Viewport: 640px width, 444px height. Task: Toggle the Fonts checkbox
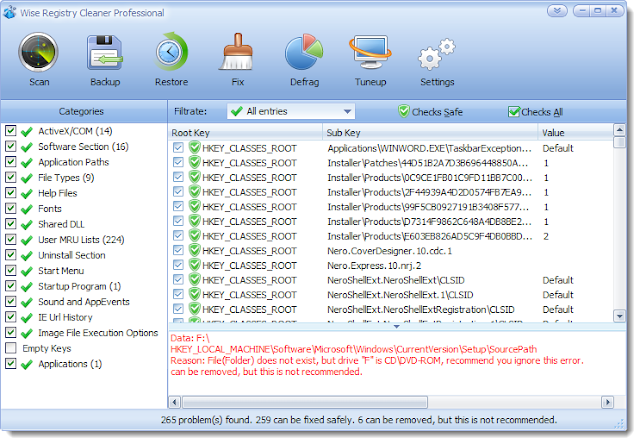(x=11, y=208)
